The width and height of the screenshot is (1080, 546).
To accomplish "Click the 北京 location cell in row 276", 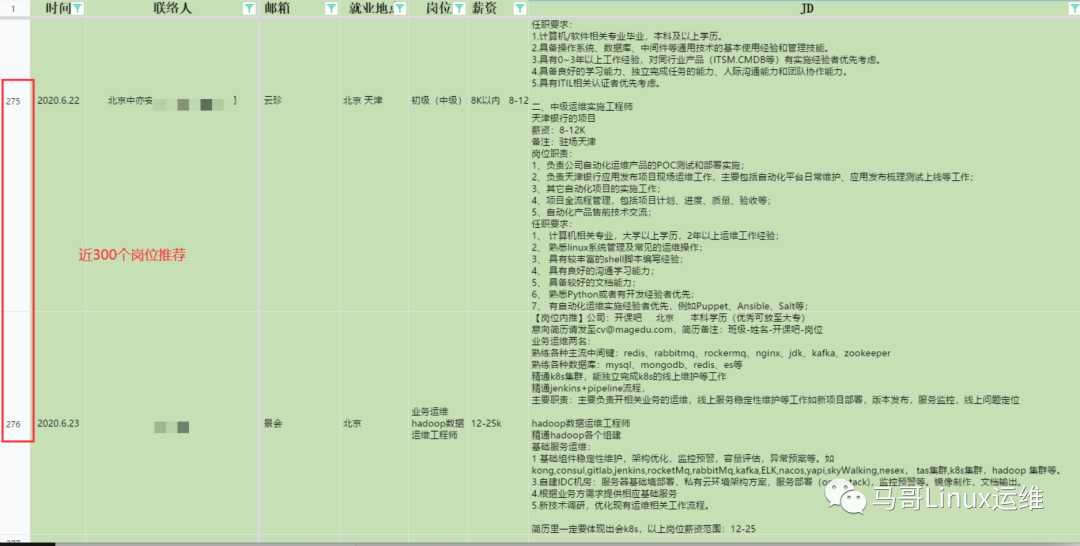I will pos(374,423).
